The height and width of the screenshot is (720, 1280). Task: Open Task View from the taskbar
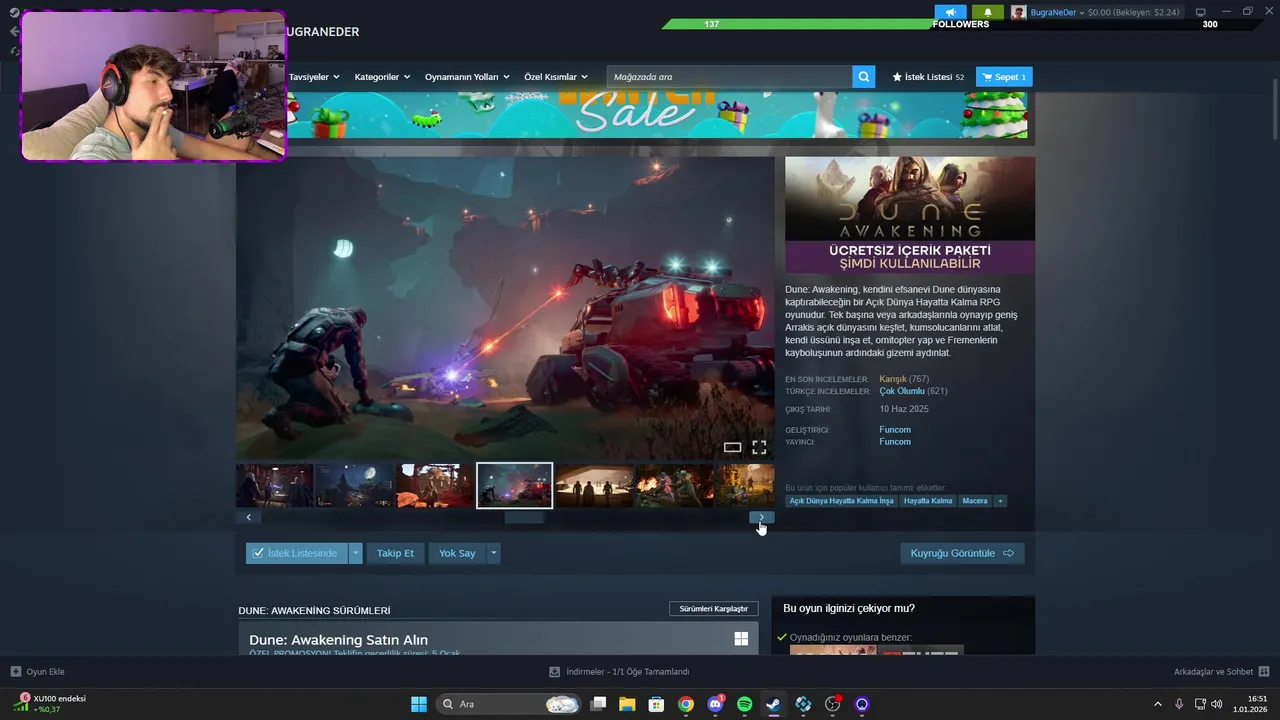point(598,704)
